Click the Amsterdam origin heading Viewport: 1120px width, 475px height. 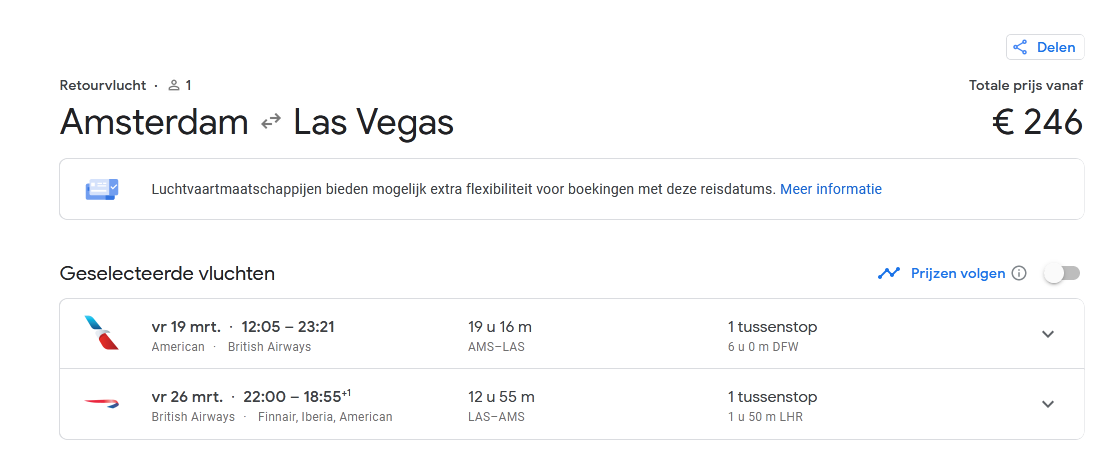click(x=154, y=122)
